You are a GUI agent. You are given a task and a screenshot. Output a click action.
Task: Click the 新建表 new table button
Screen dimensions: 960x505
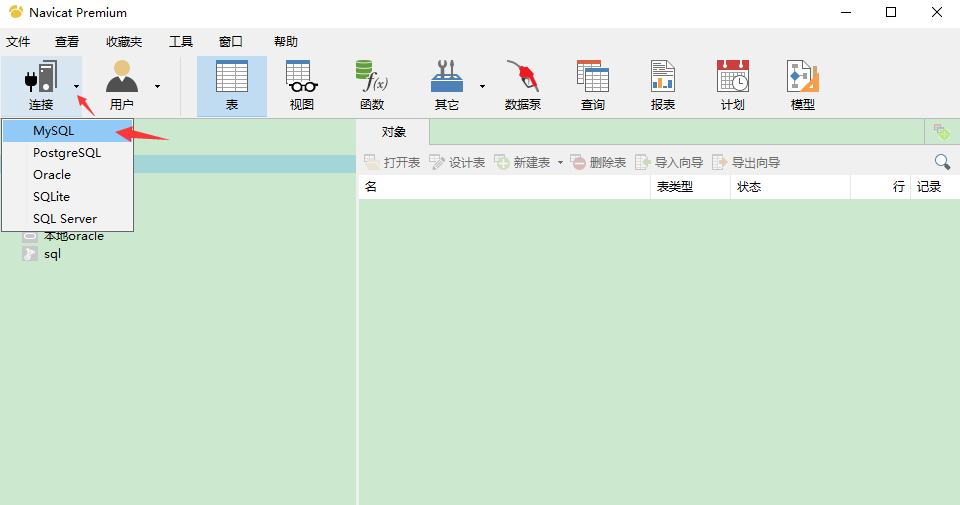pos(522,163)
